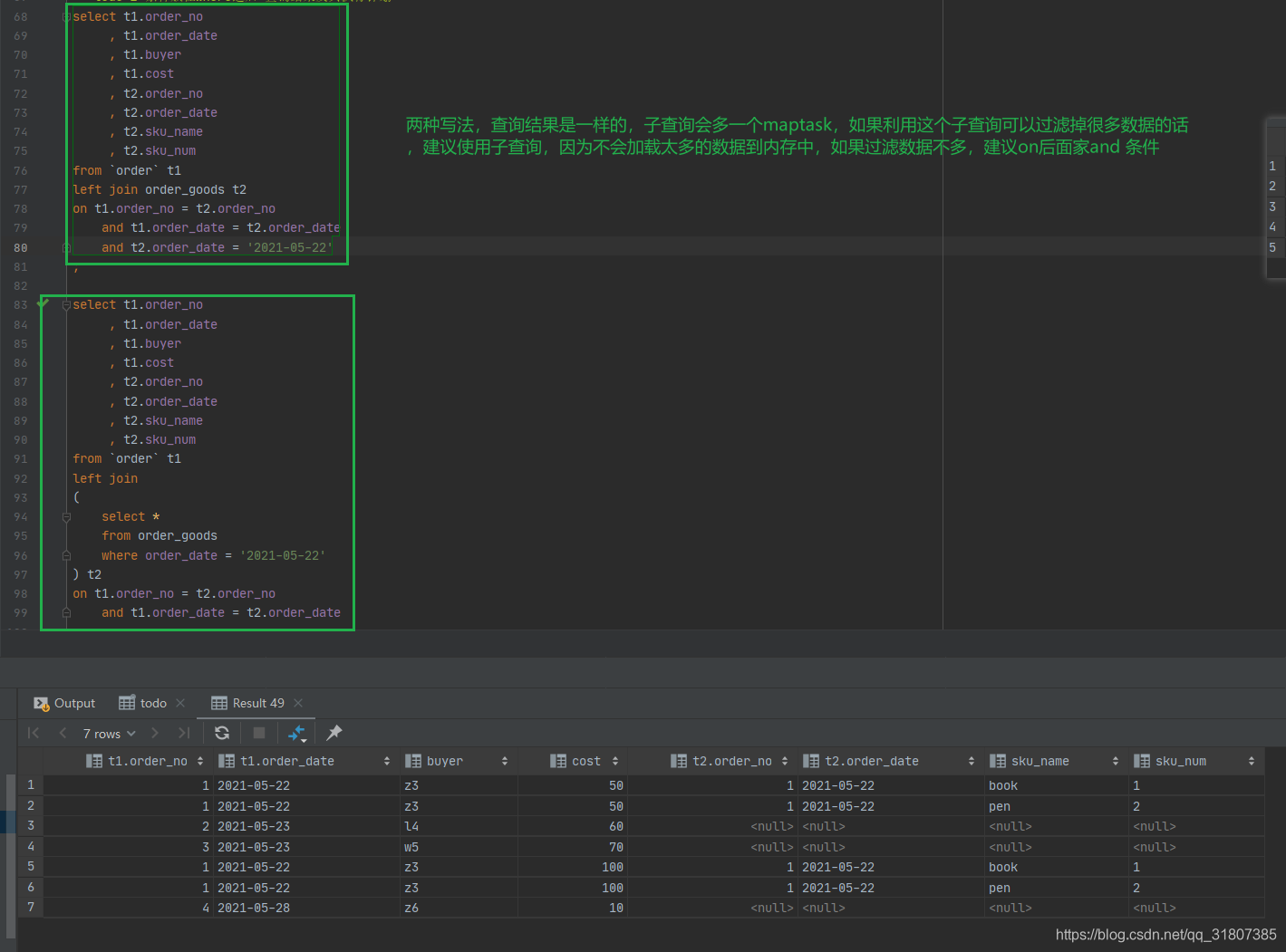Click the t1.order_date column table icon
The image size is (1286, 952).
pos(227,761)
